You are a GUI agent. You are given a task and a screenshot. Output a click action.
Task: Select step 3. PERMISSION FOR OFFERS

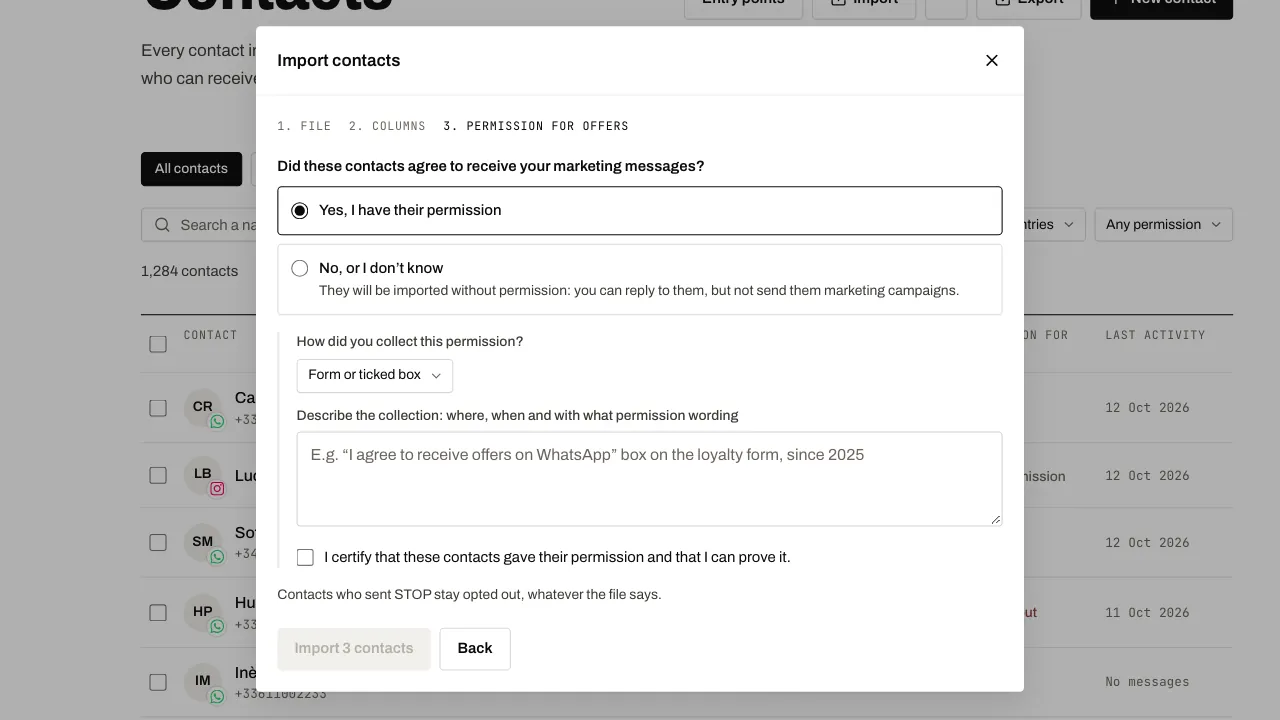536,126
